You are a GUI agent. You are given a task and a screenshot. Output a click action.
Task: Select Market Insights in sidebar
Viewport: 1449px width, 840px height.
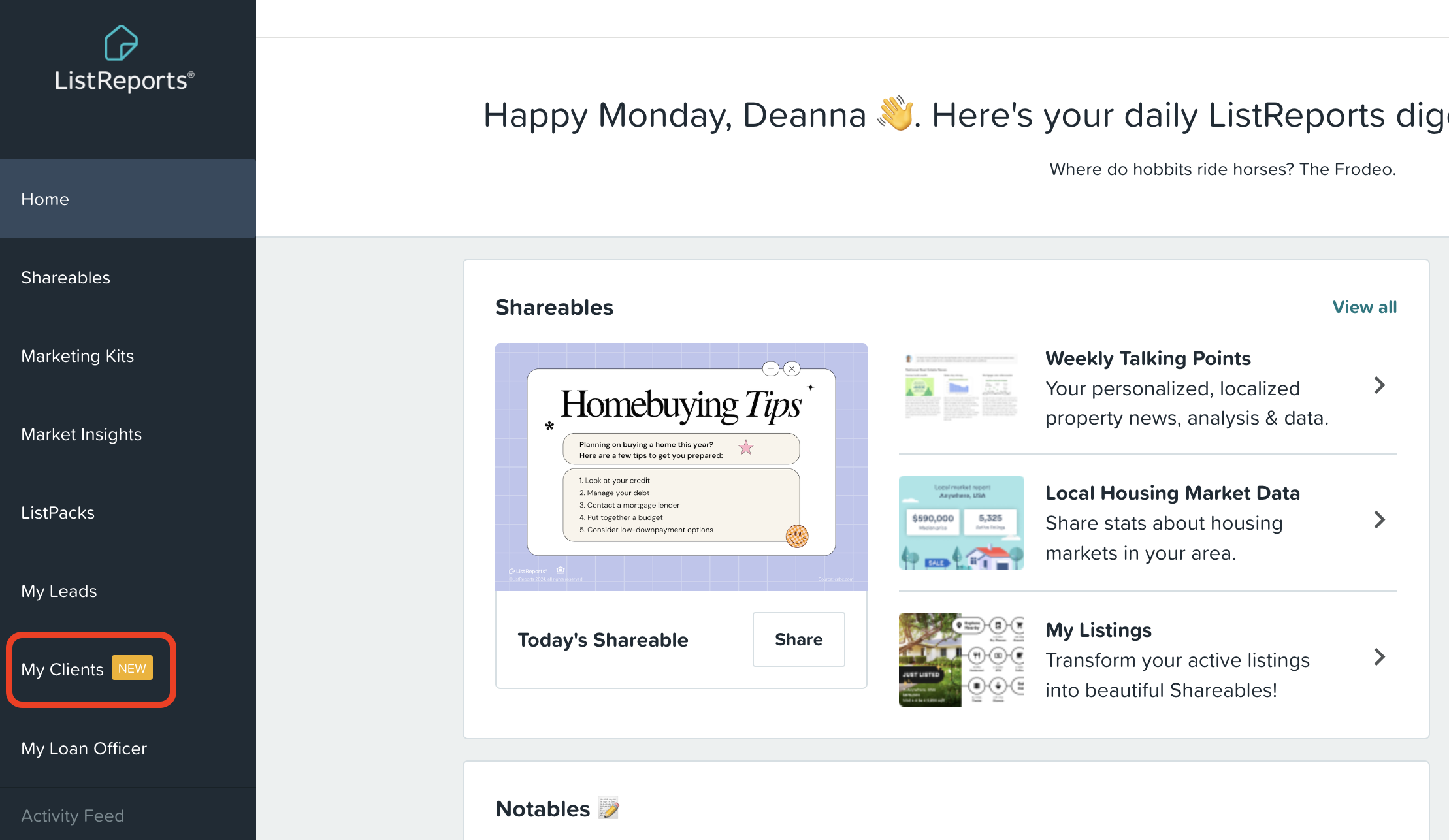click(x=81, y=434)
